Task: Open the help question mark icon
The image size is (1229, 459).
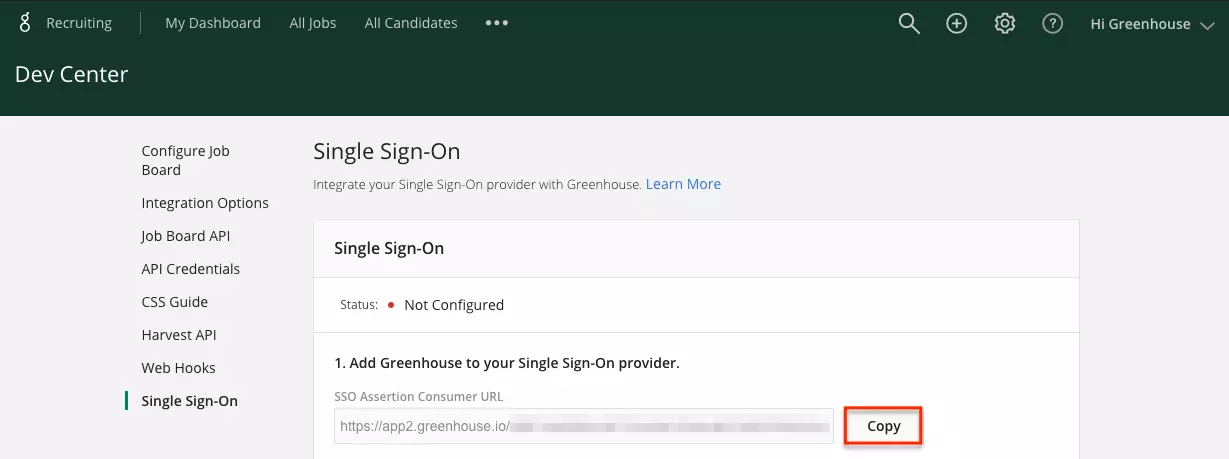Action: [x=1052, y=23]
